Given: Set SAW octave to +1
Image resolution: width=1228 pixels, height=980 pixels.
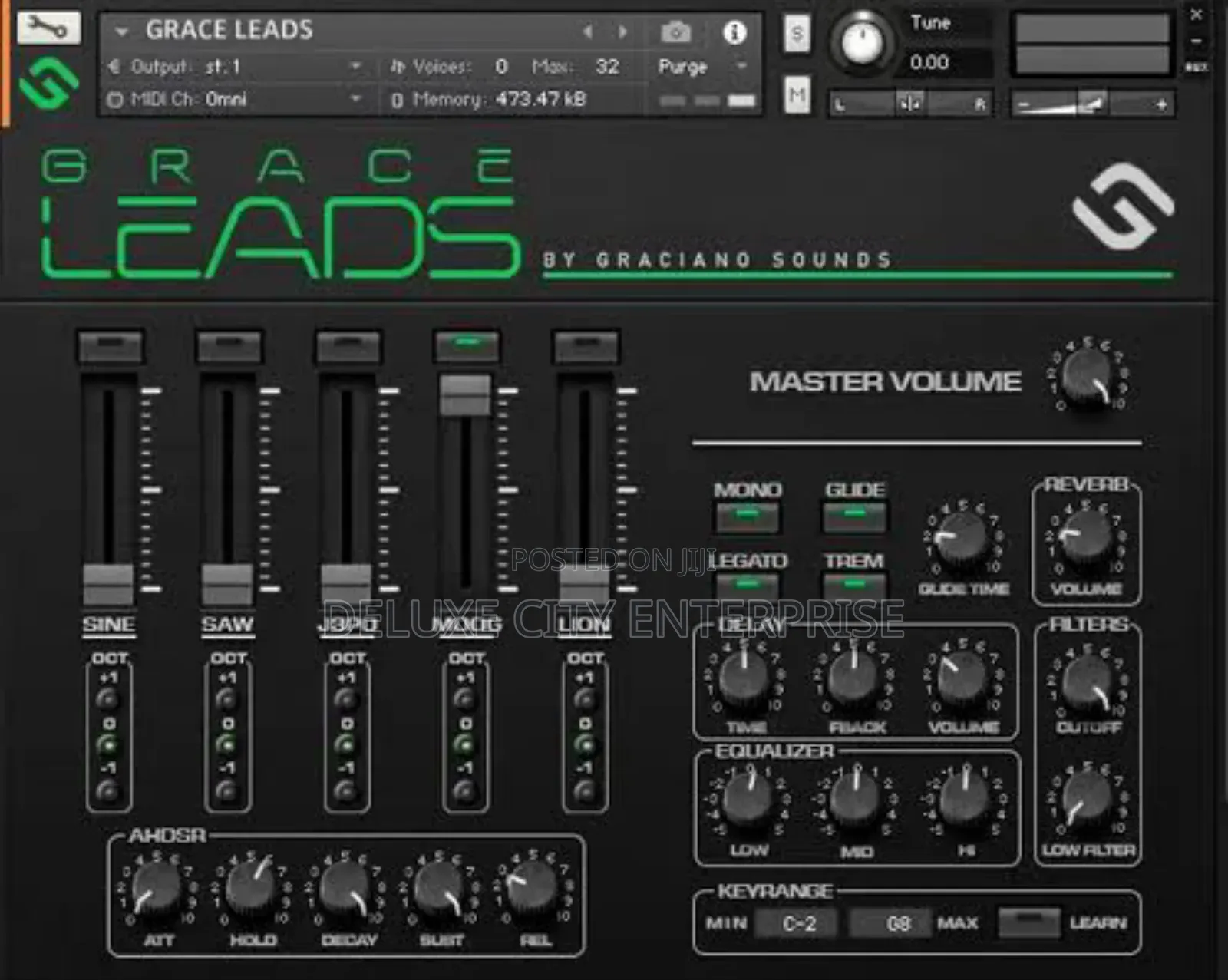Looking at the screenshot, I should pyautogui.click(x=226, y=699).
